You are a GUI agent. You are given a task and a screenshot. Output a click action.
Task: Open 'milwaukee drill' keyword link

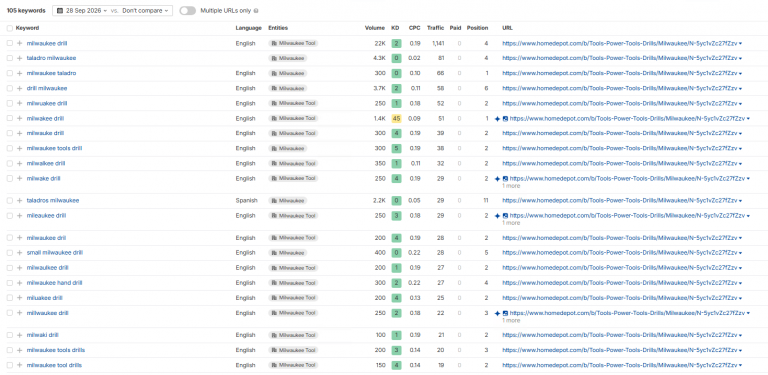pos(47,43)
